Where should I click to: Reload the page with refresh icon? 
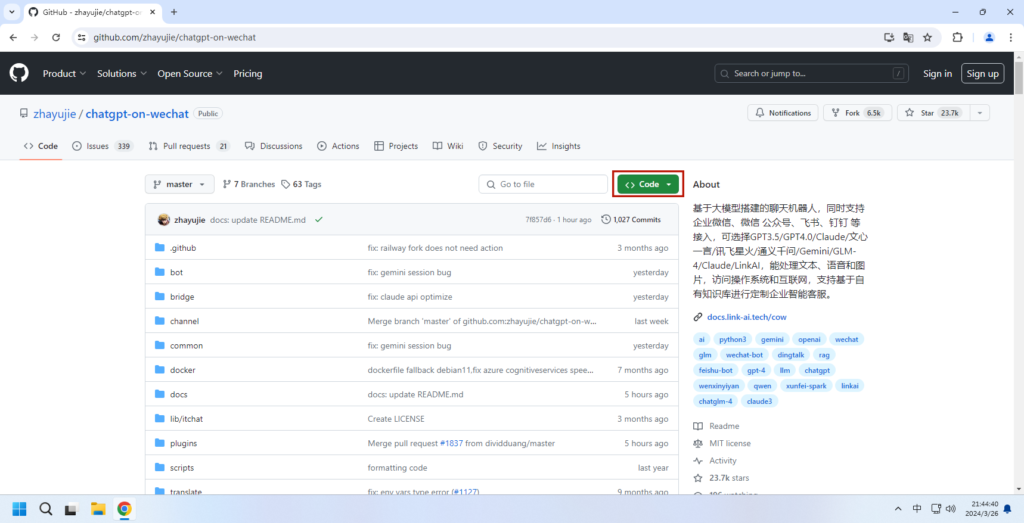coord(56,38)
